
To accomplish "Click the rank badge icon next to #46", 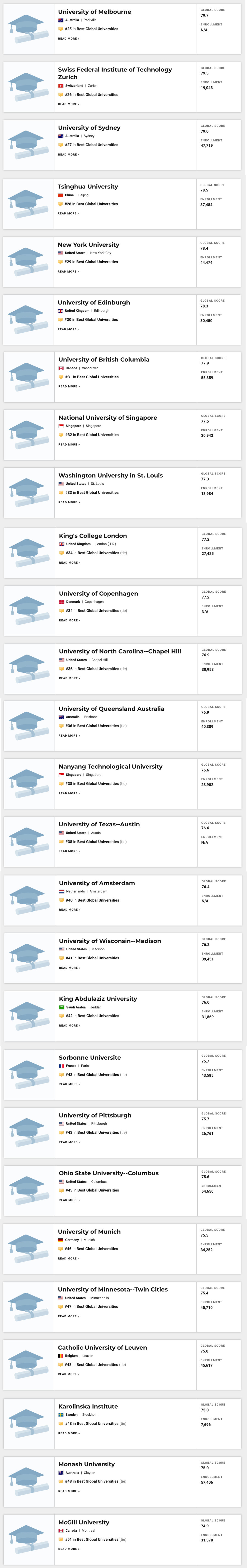I will 60,1248.
